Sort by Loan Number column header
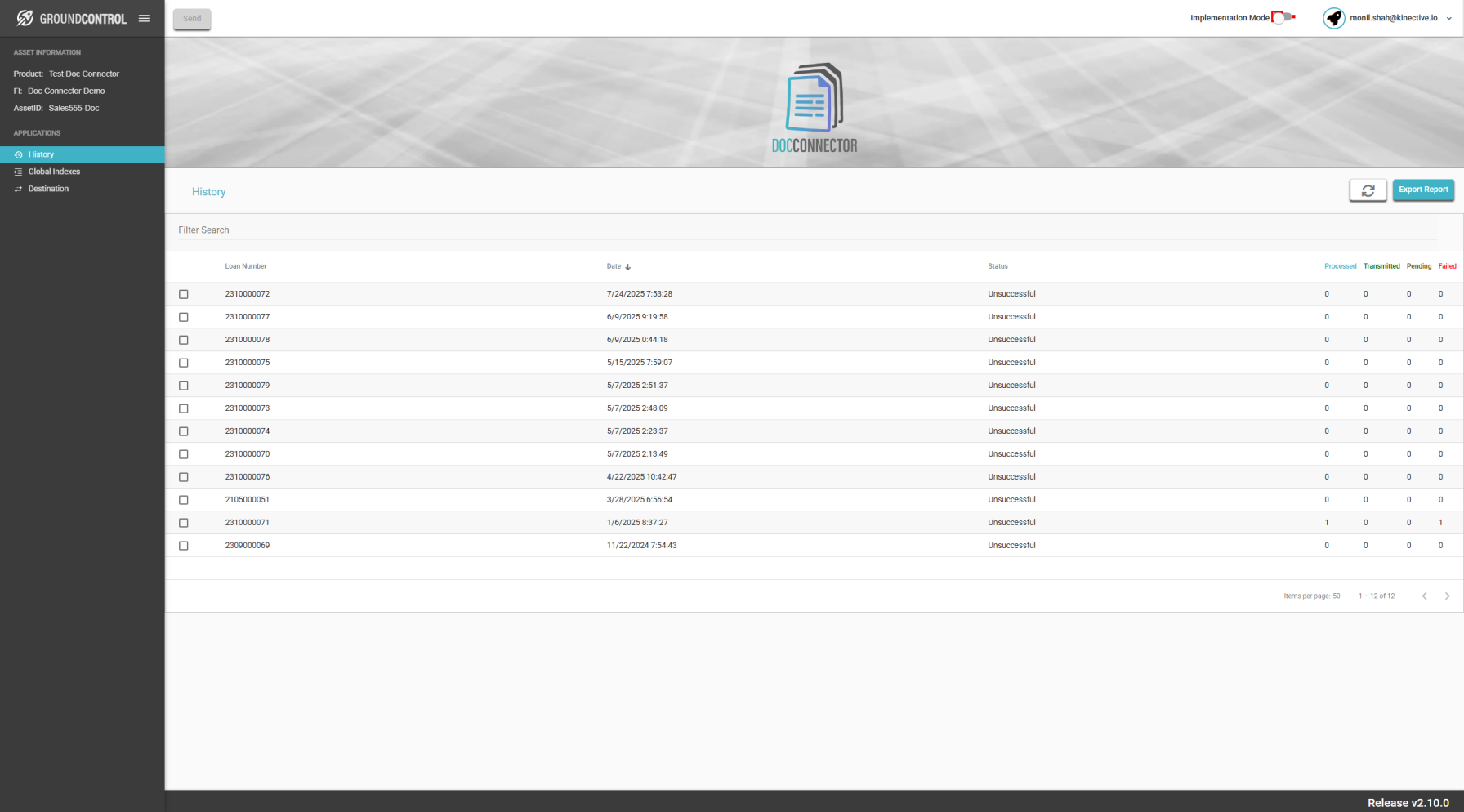 pos(246,266)
